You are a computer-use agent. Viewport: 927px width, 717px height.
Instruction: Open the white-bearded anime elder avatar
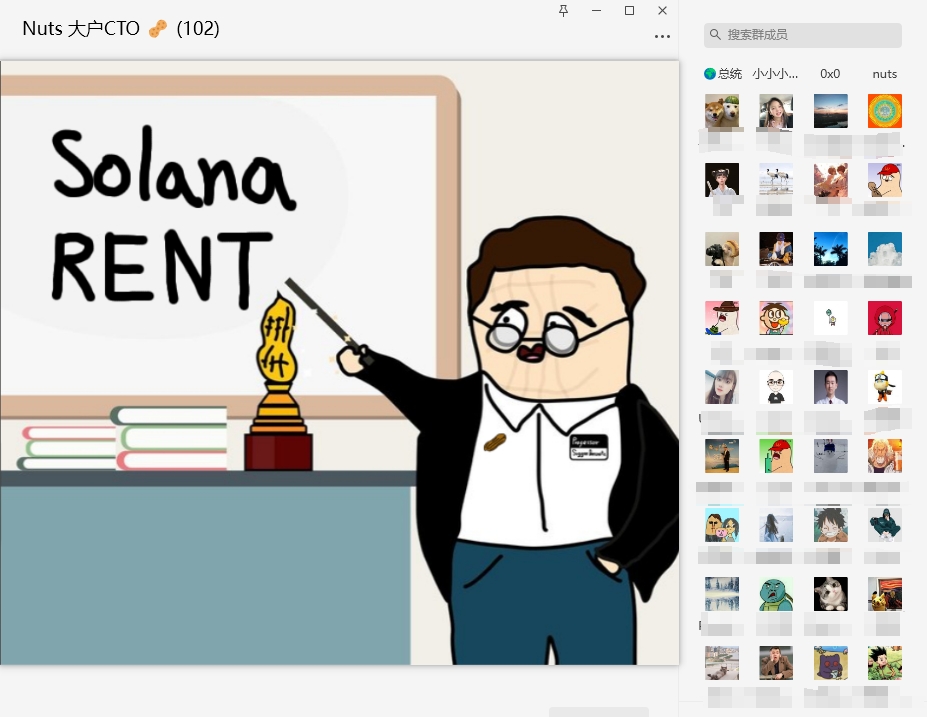[885, 456]
